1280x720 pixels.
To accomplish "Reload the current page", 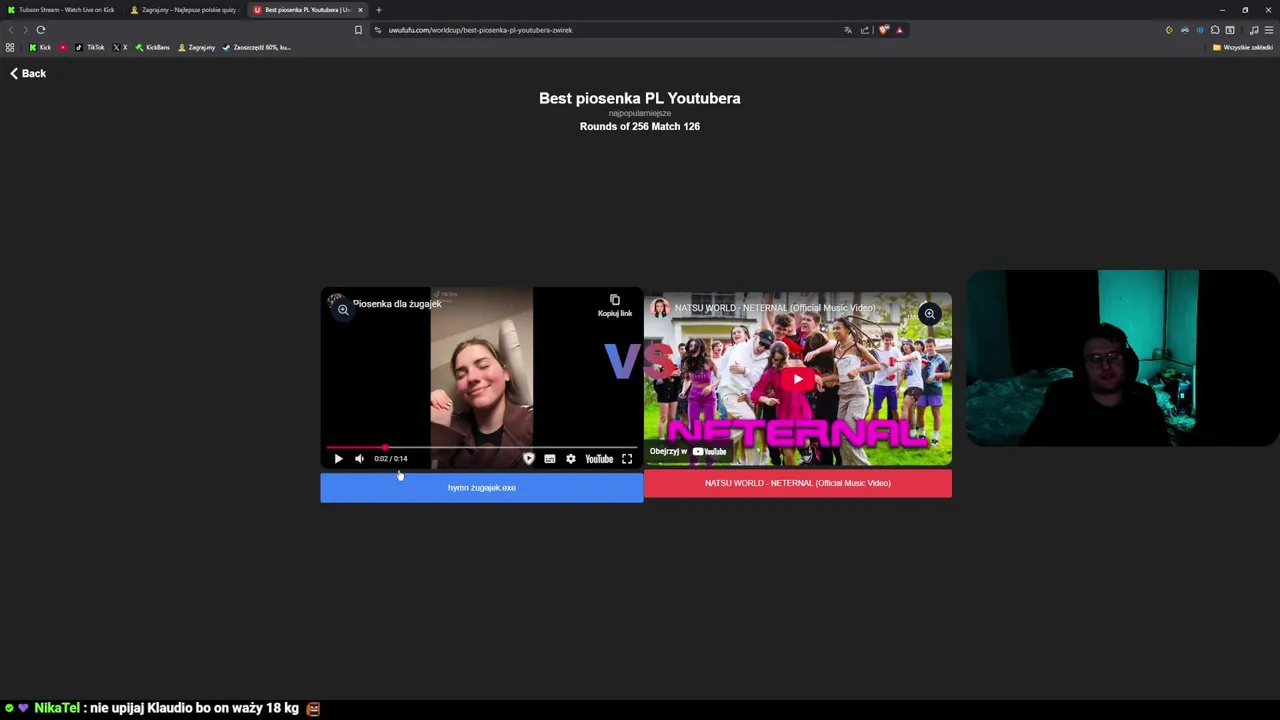I will point(41,30).
